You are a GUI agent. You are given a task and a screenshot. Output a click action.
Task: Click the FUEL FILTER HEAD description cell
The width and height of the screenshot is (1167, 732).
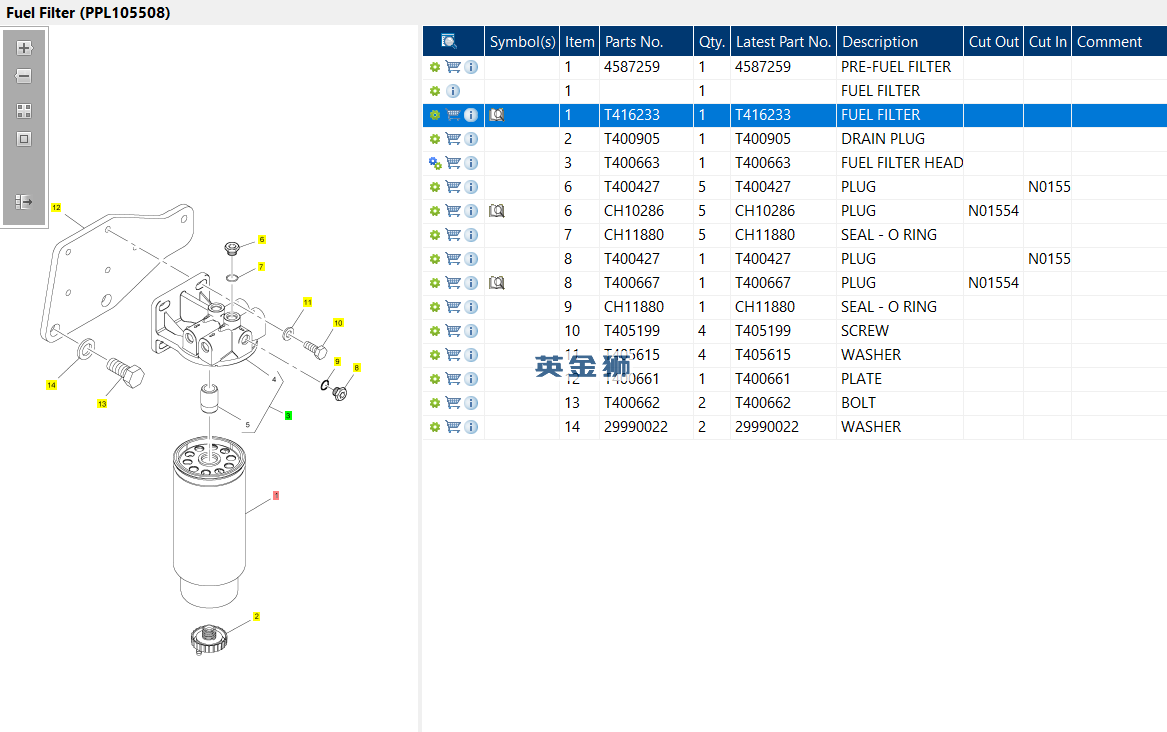coord(901,163)
